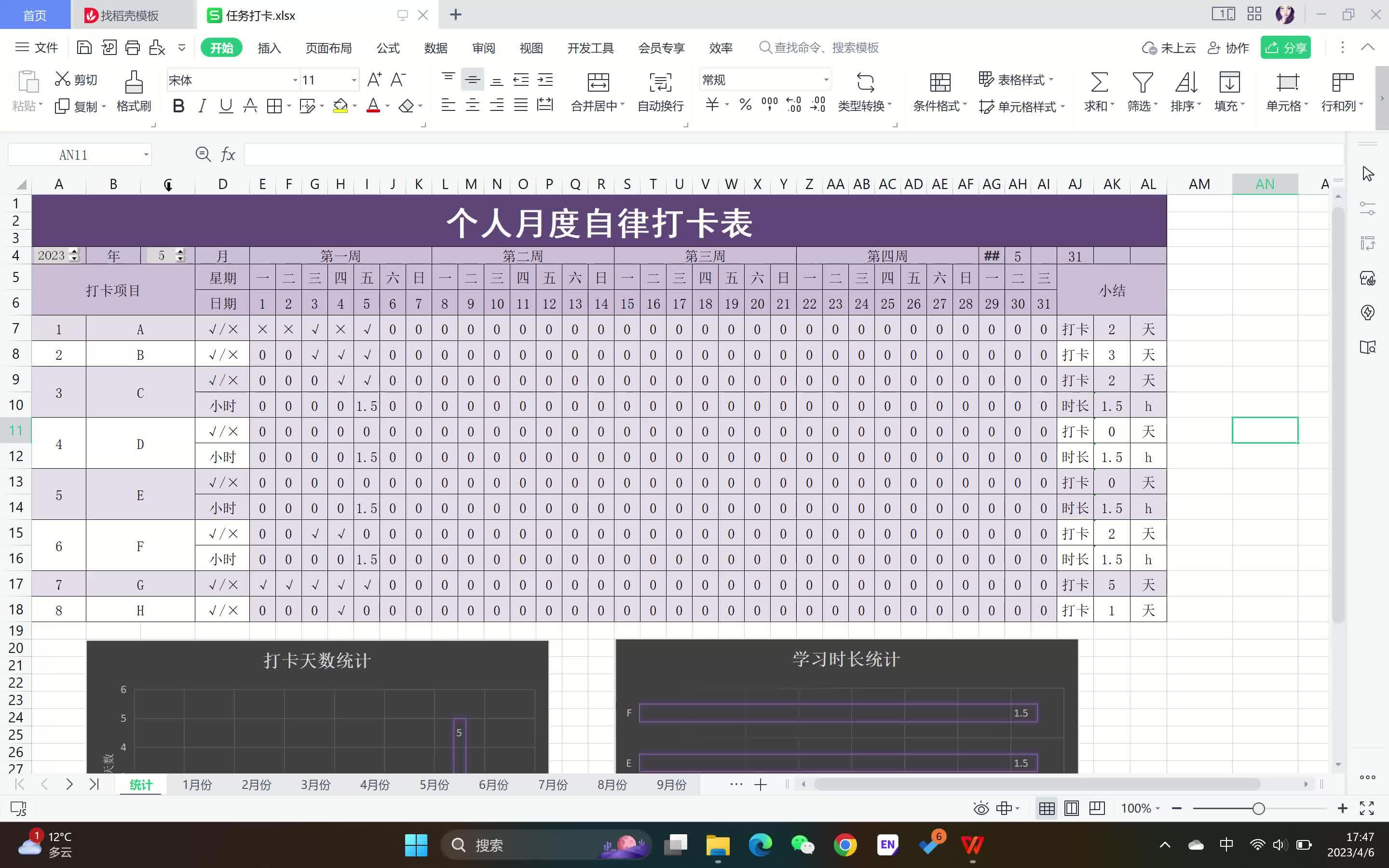Expand the fill color dropdown arrow
1389x868 pixels.
click(354, 106)
